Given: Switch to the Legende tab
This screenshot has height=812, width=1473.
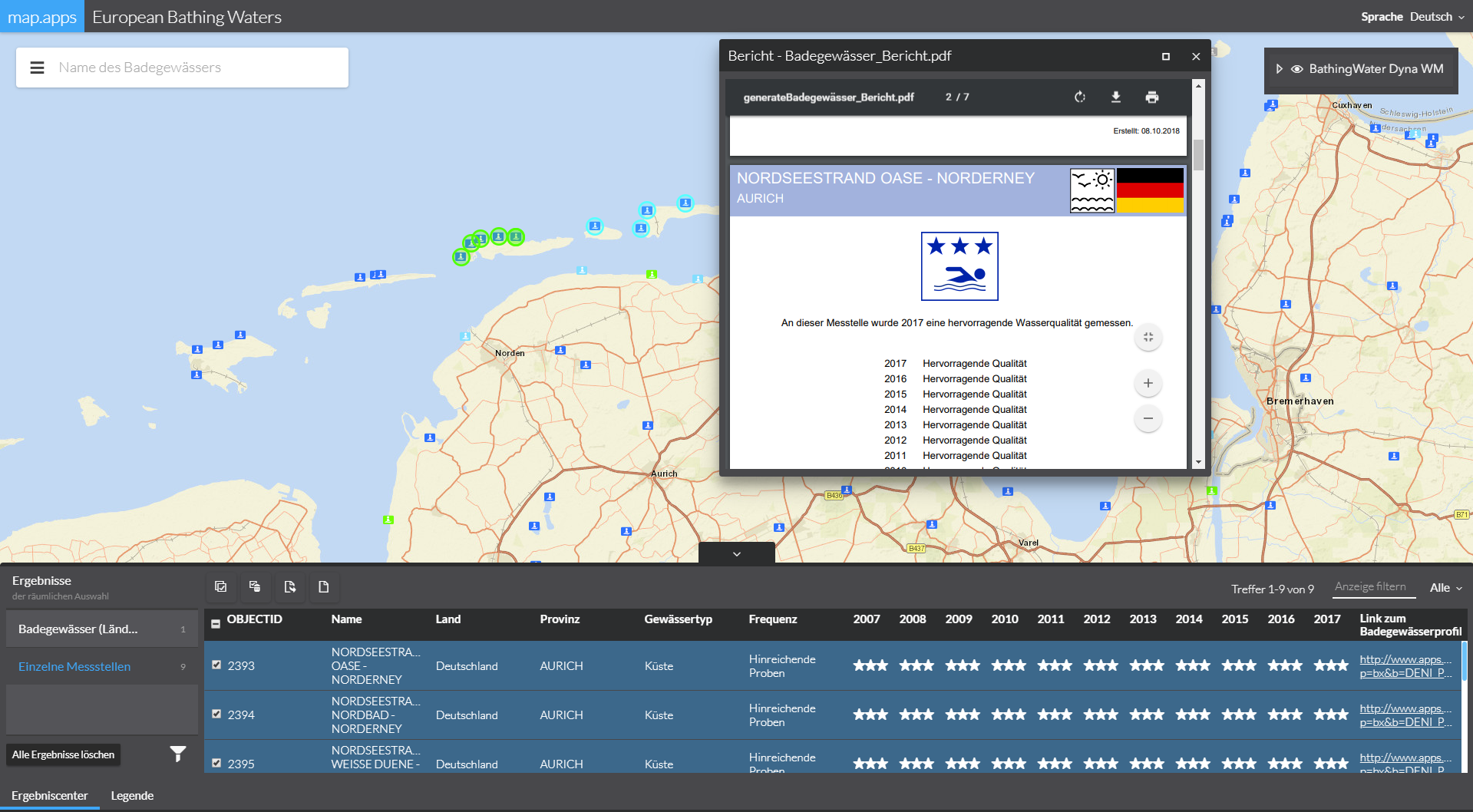Looking at the screenshot, I should click(132, 796).
